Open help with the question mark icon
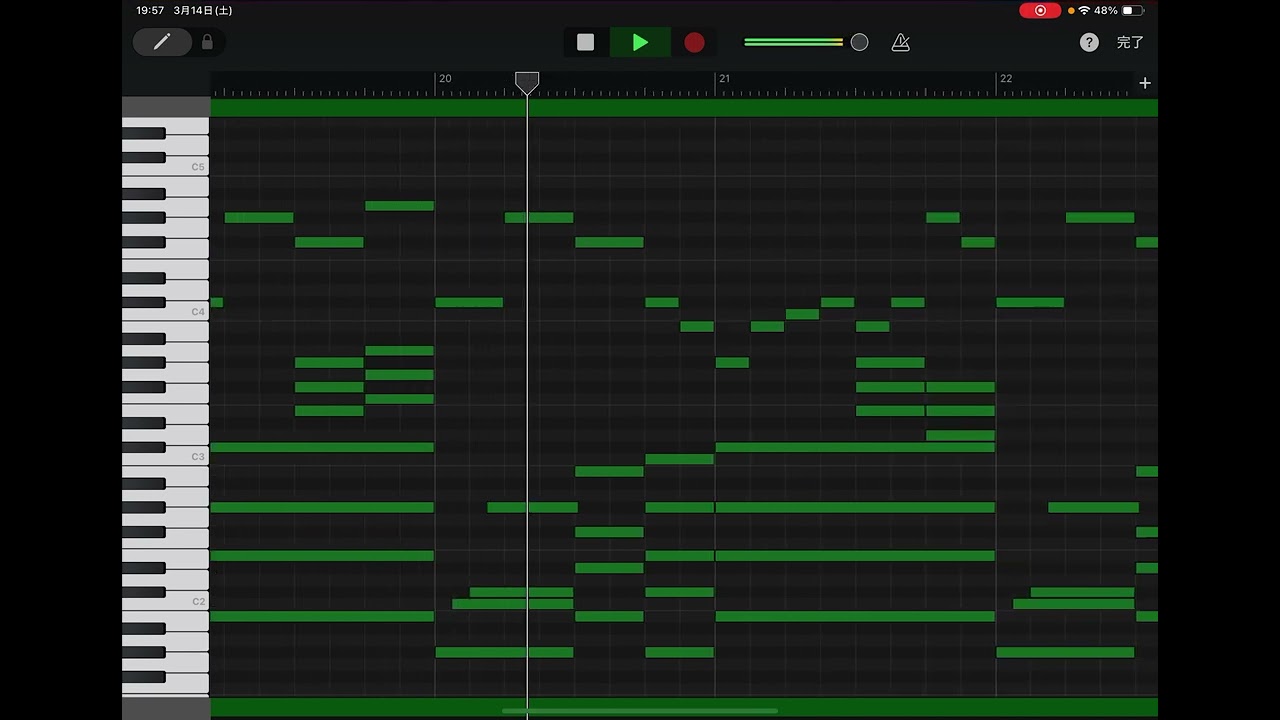Viewport: 1280px width, 720px height. (x=1089, y=42)
